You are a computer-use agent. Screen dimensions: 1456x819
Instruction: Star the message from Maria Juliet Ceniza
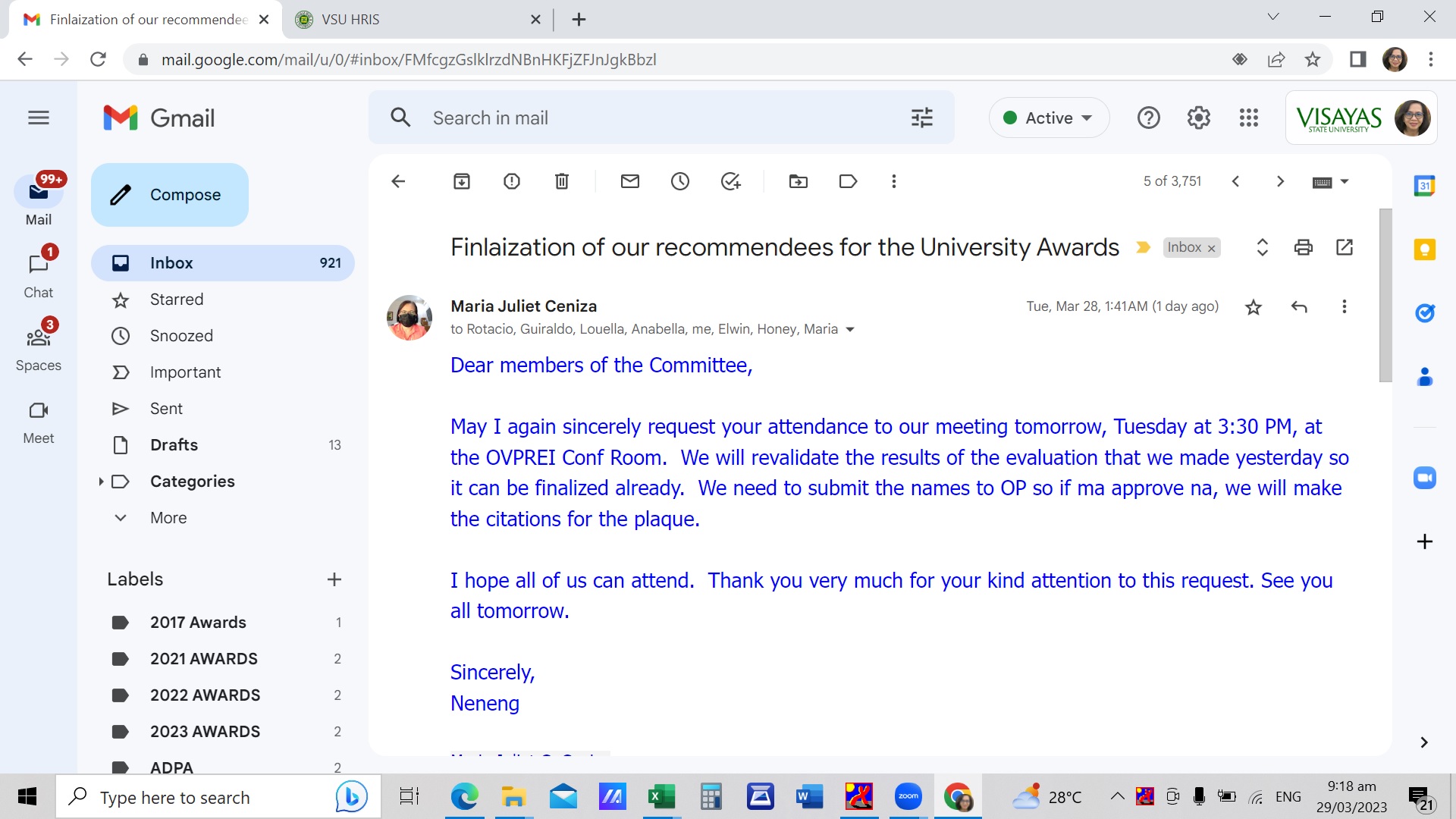point(1254,307)
